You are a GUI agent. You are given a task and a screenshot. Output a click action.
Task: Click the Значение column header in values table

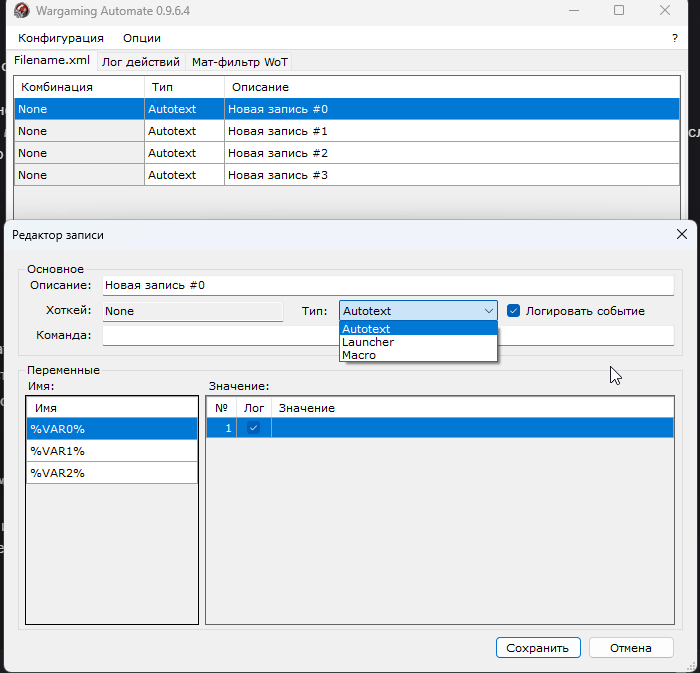[472, 408]
